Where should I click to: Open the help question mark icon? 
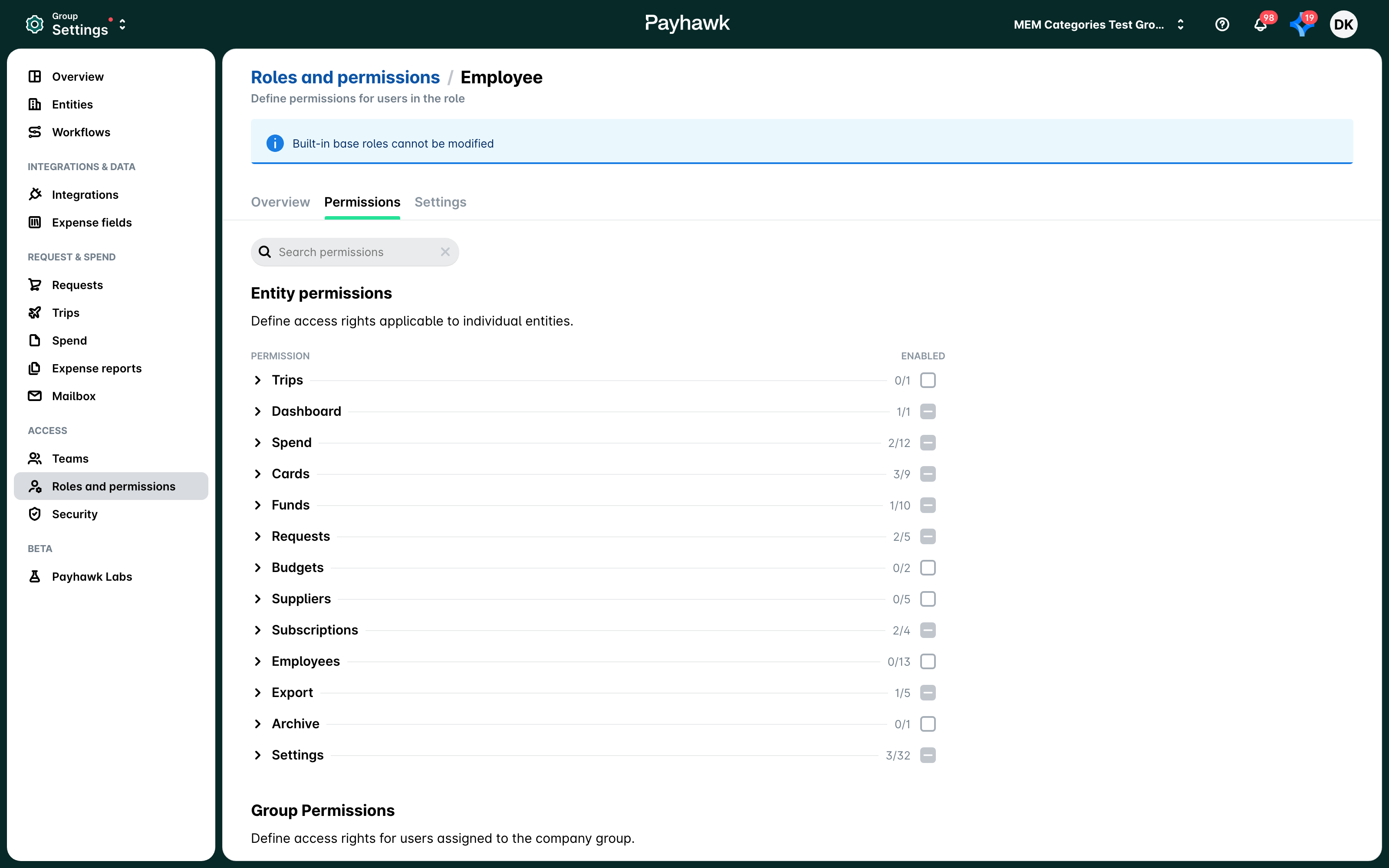(x=1222, y=24)
